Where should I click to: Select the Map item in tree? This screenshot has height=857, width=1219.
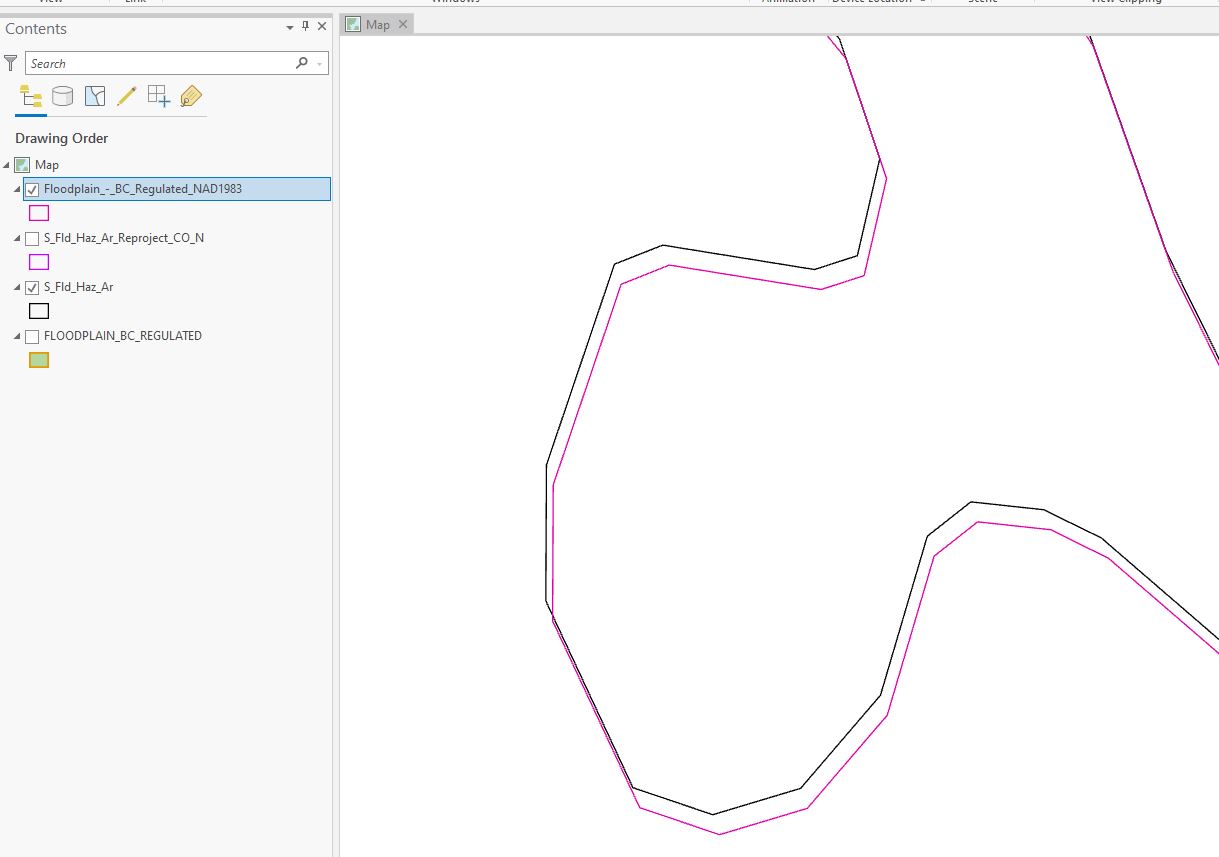(47, 165)
